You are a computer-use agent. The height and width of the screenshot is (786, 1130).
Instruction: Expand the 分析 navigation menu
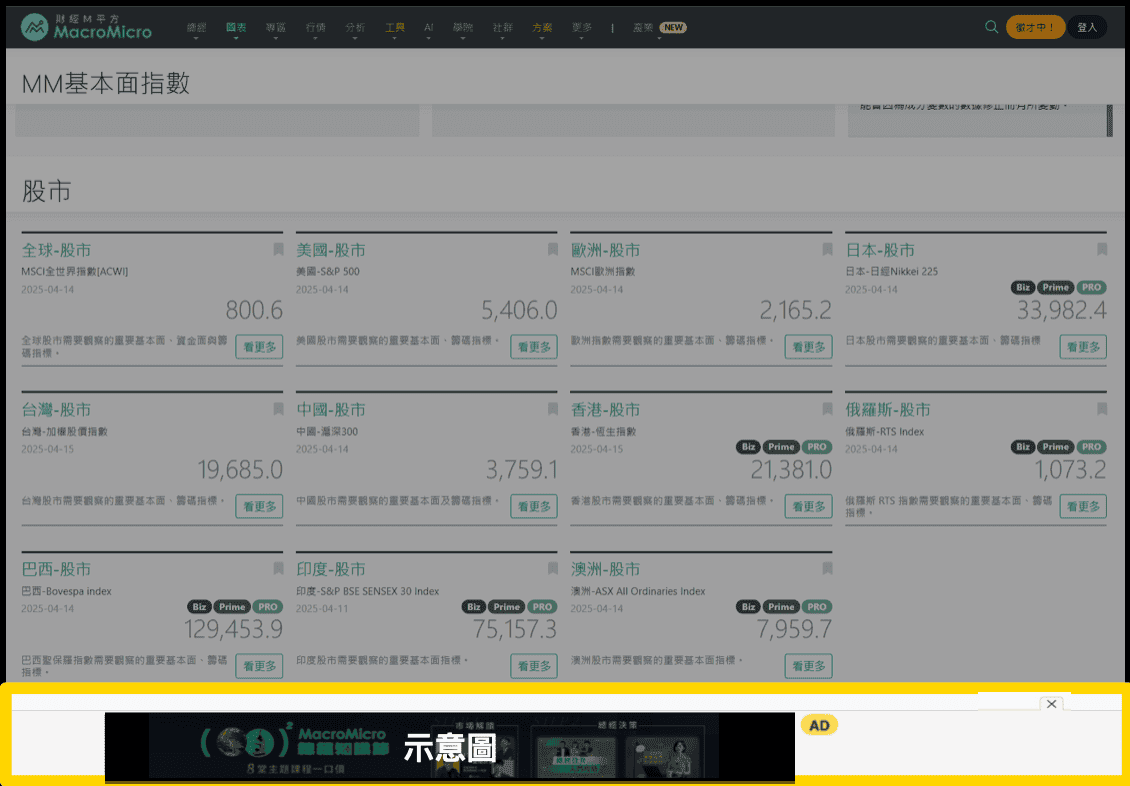tap(355, 27)
